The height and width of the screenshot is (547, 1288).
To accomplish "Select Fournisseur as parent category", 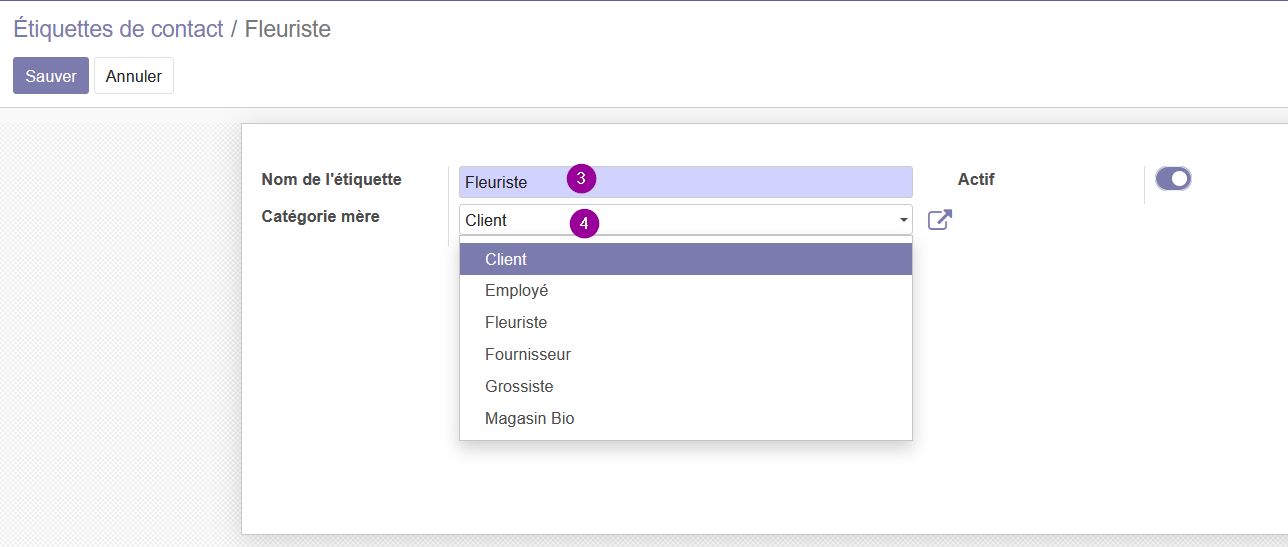I will (686, 355).
